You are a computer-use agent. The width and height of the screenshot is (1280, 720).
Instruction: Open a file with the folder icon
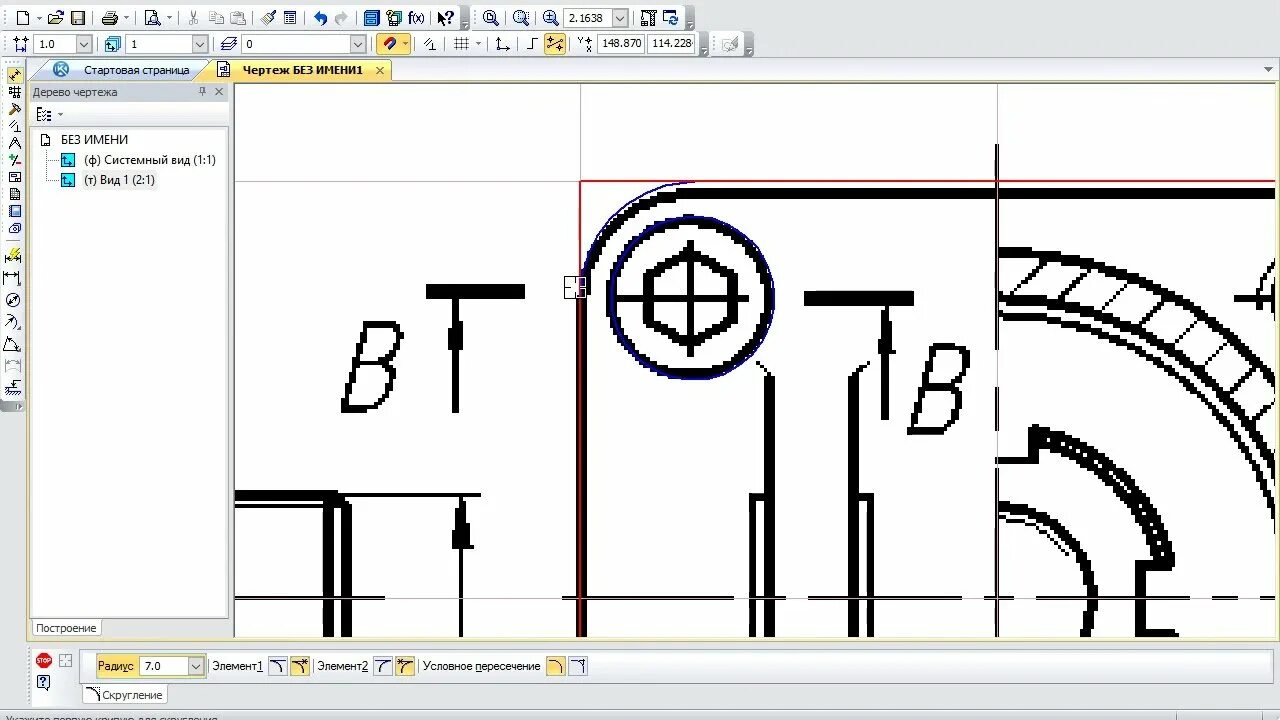coord(56,18)
